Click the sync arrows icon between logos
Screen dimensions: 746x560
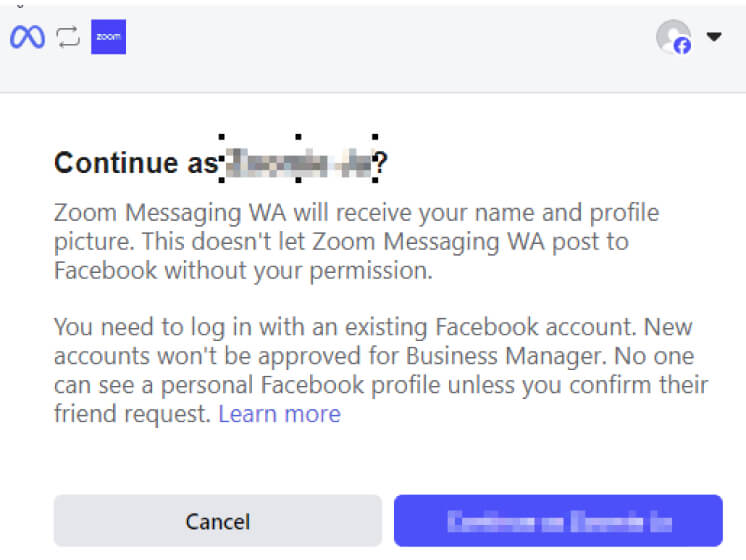click(67, 38)
